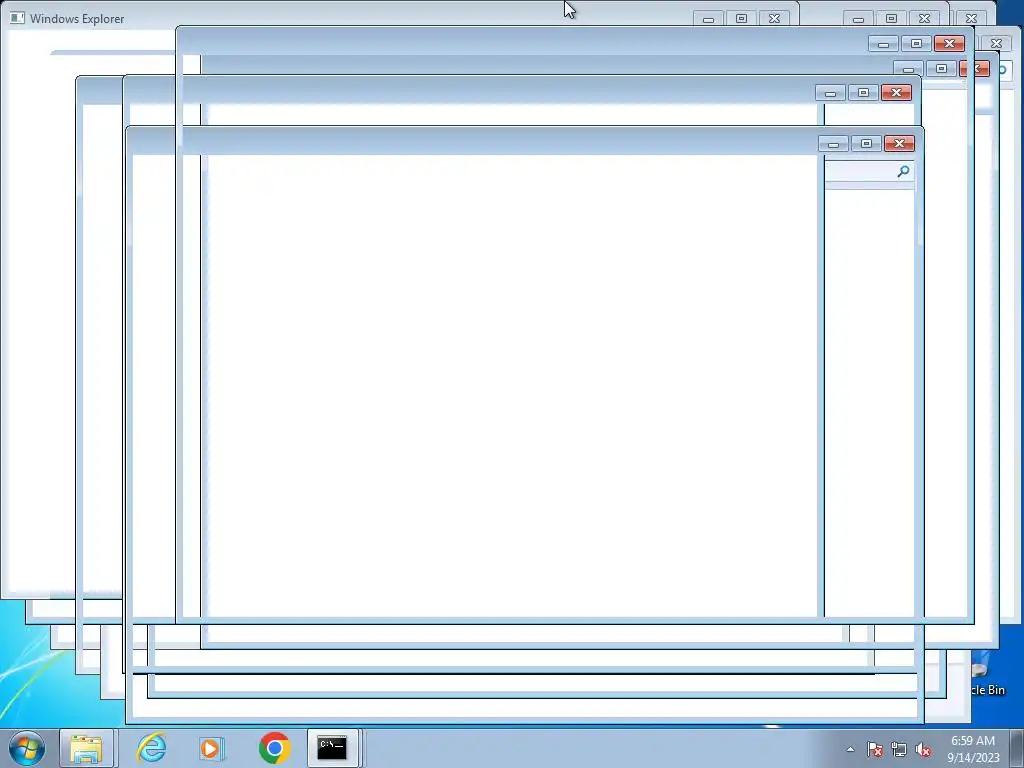Viewport: 1024px width, 768px height.
Task: Launch Internet Explorer from the taskbar
Action: pyautogui.click(x=151, y=748)
